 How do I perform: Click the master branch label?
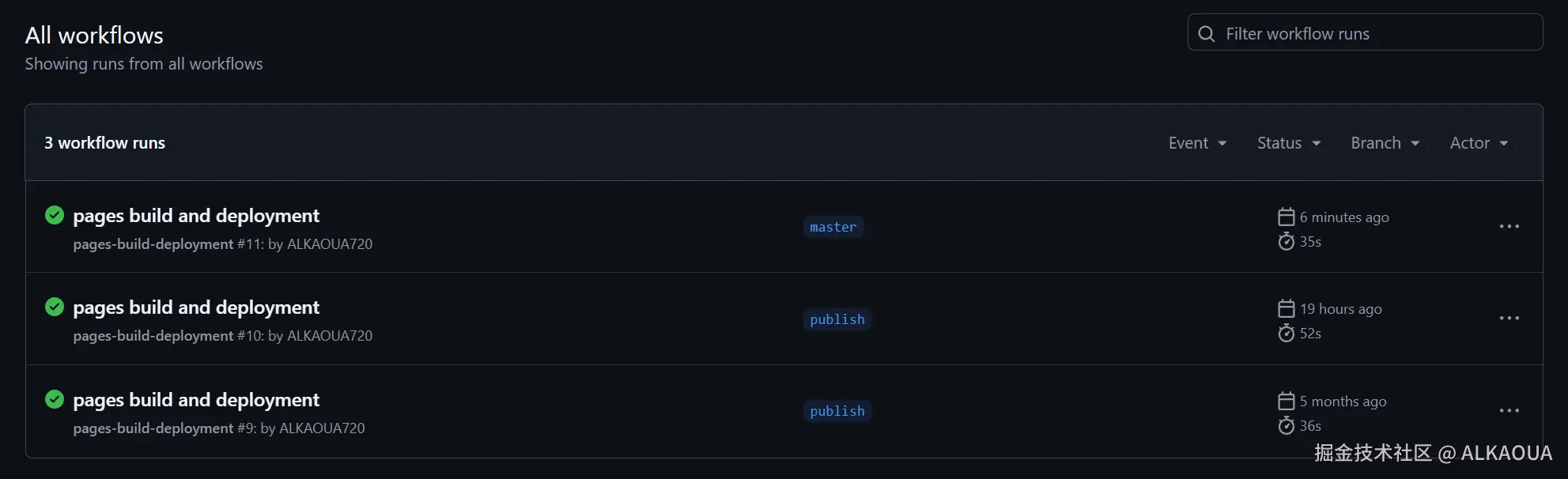833,228
